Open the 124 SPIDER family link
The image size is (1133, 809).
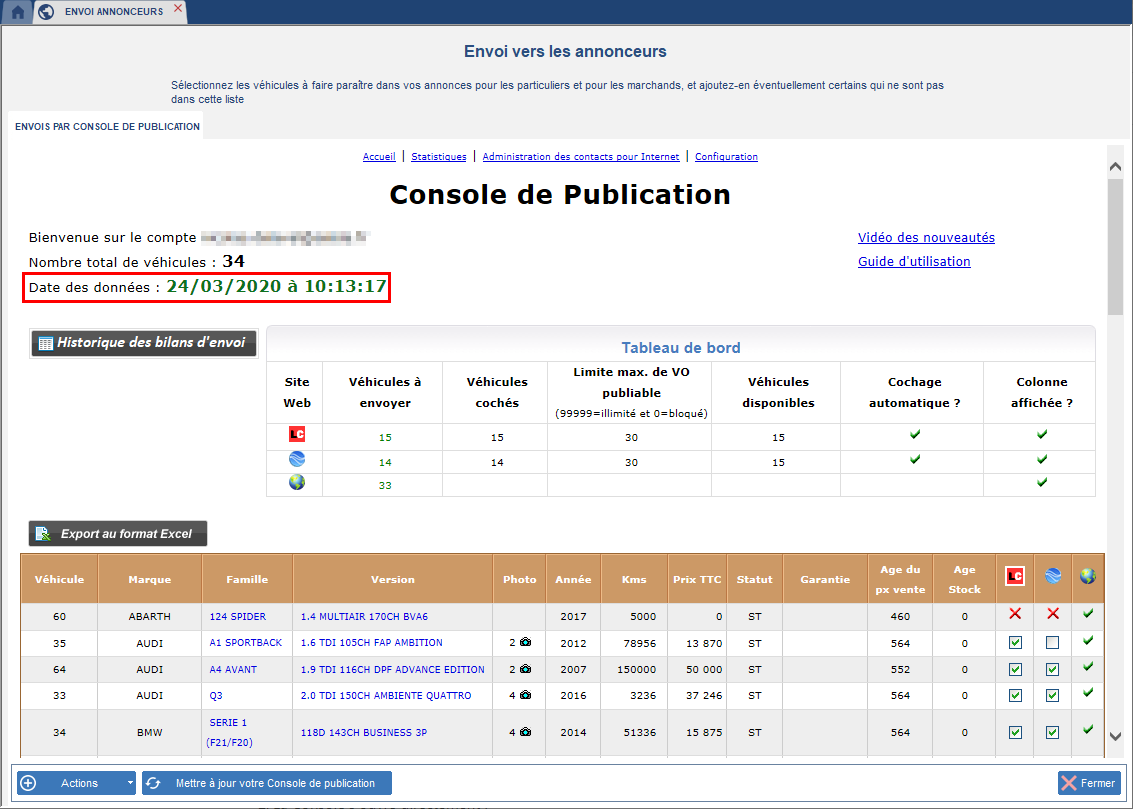pyautogui.click(x=238, y=617)
